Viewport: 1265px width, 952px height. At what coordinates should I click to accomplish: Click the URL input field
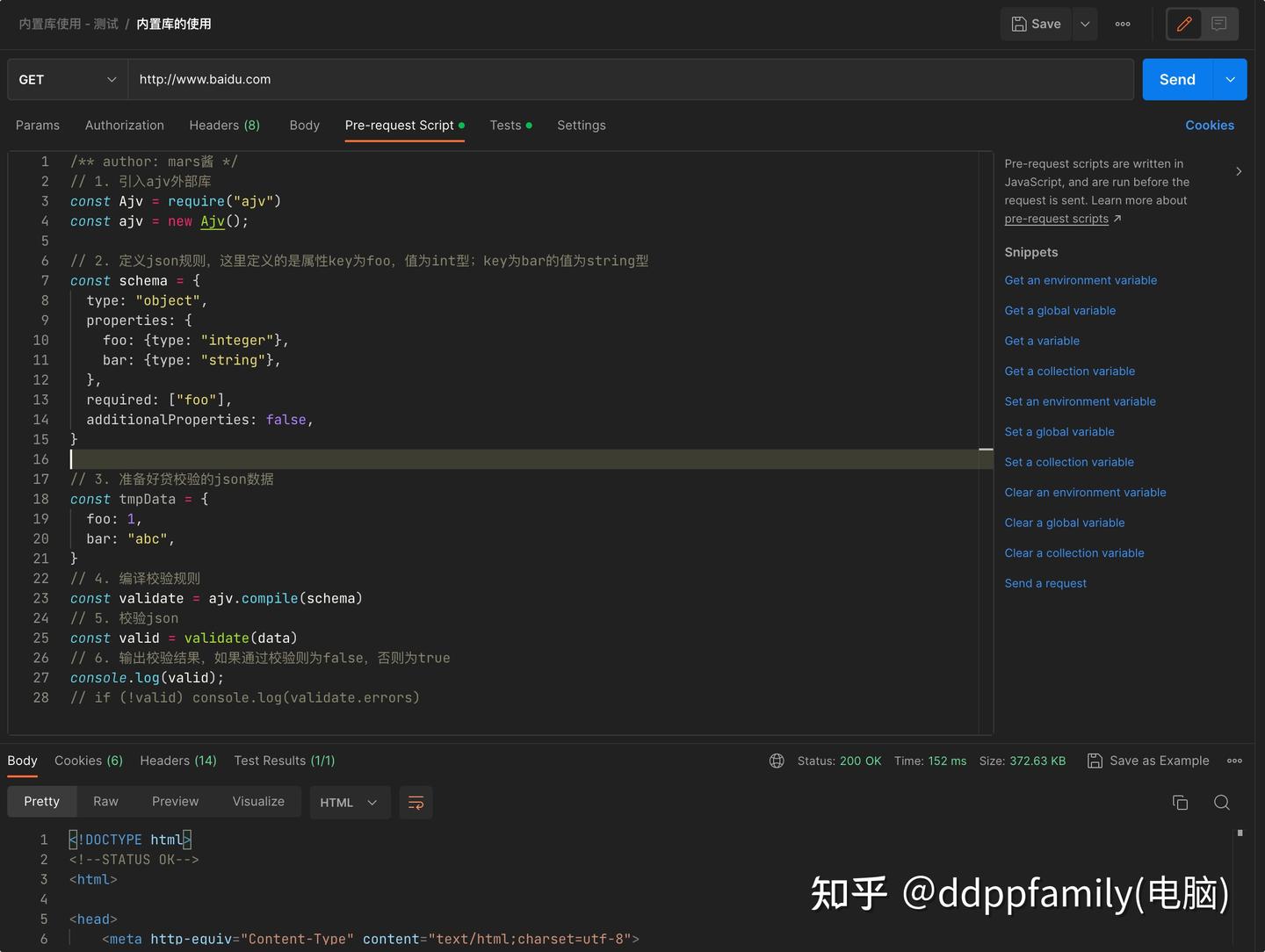coord(631,79)
